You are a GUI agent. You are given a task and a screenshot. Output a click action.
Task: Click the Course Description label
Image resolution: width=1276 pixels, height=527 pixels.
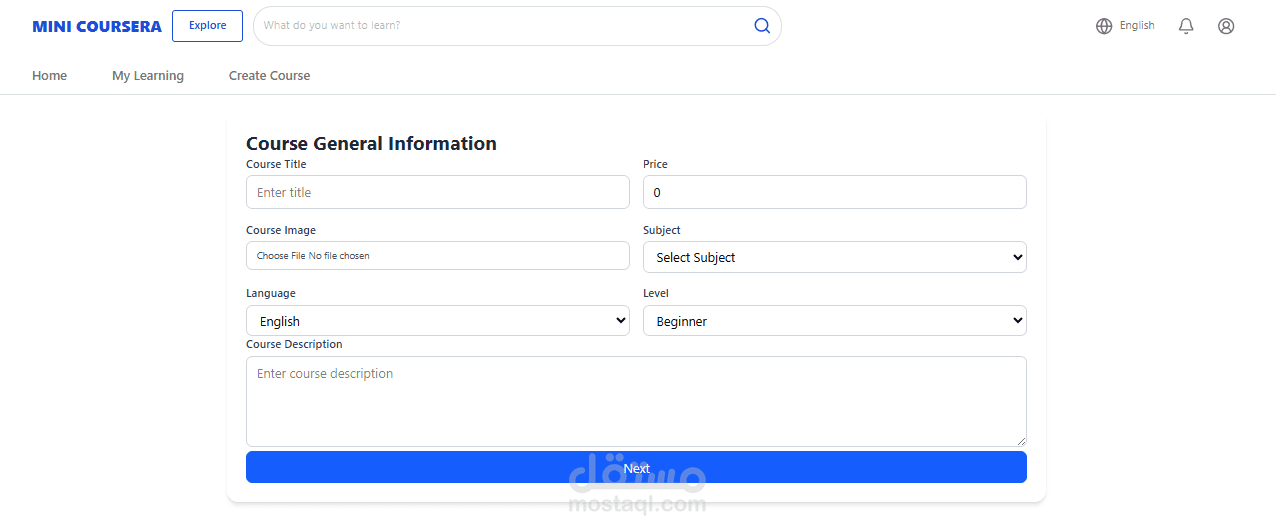pos(294,344)
